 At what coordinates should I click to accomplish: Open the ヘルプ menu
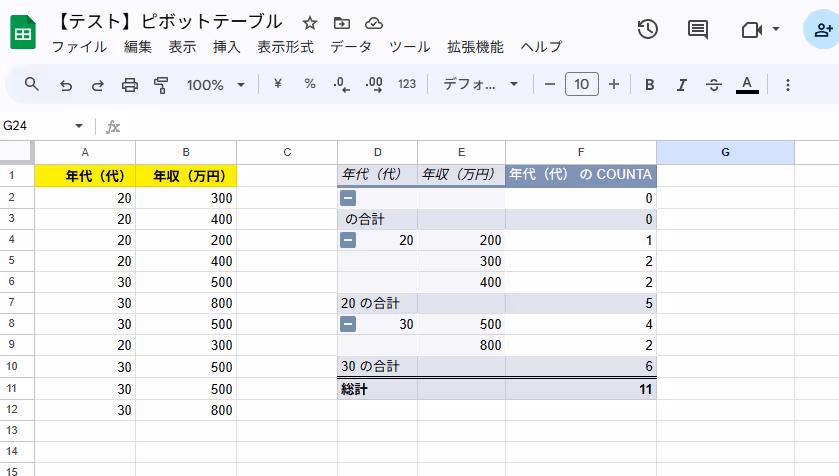[541, 47]
